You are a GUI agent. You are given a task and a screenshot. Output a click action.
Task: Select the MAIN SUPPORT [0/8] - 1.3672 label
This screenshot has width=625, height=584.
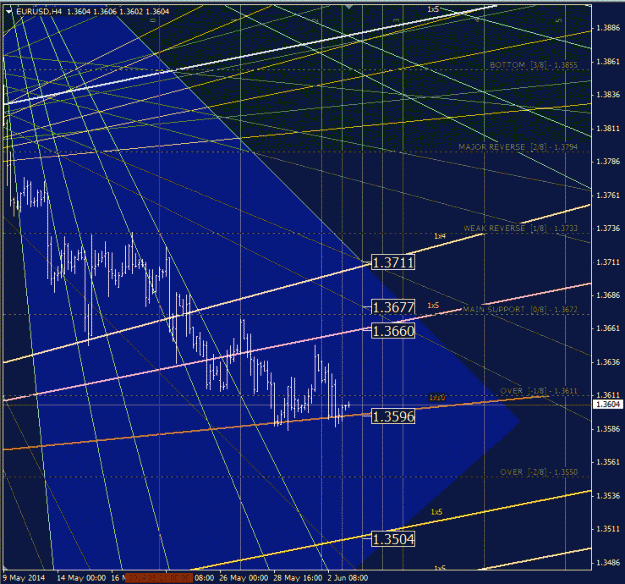(x=520, y=309)
